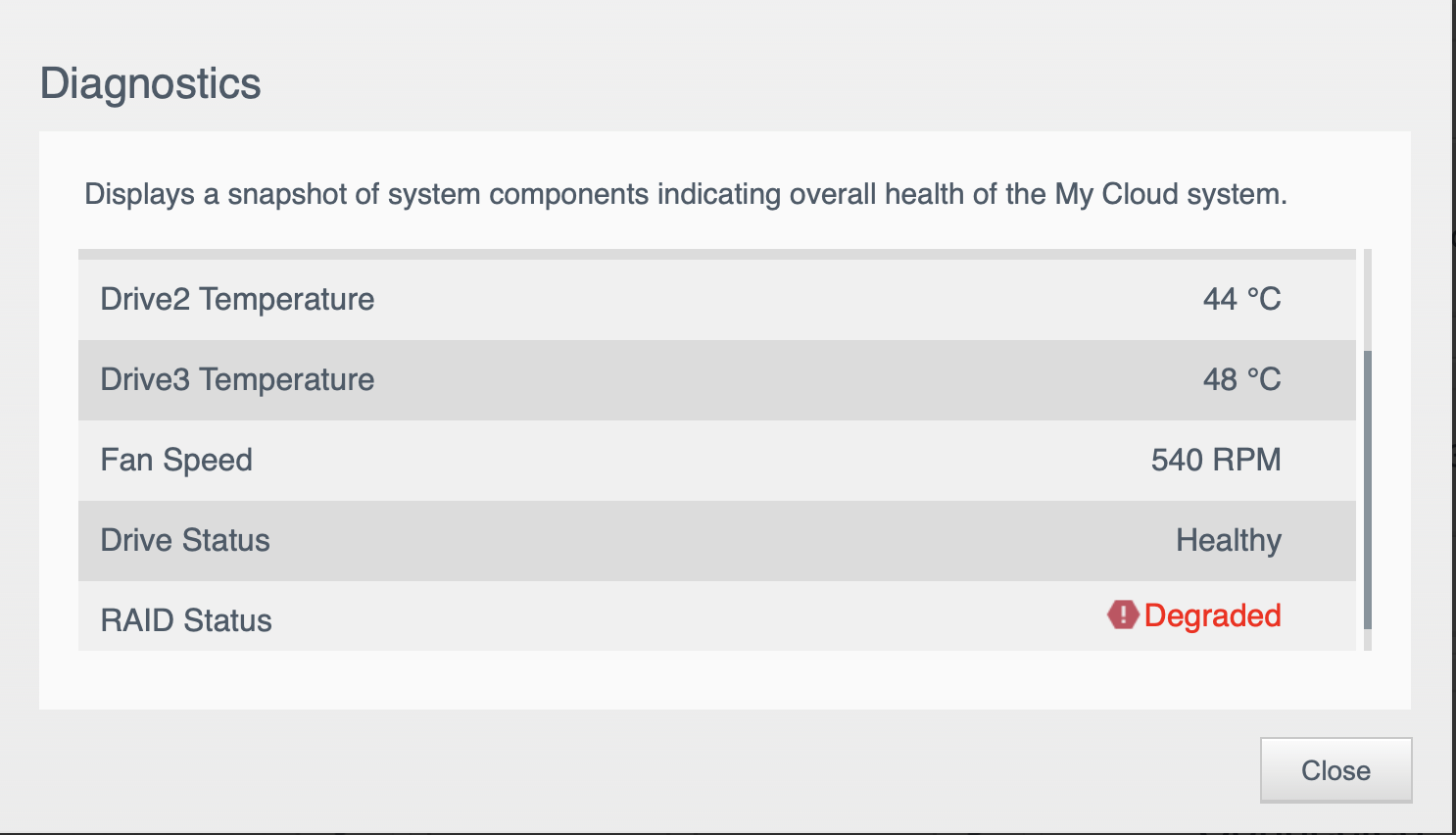
Task: Click the red RAID warning icon
Action: click(1122, 615)
